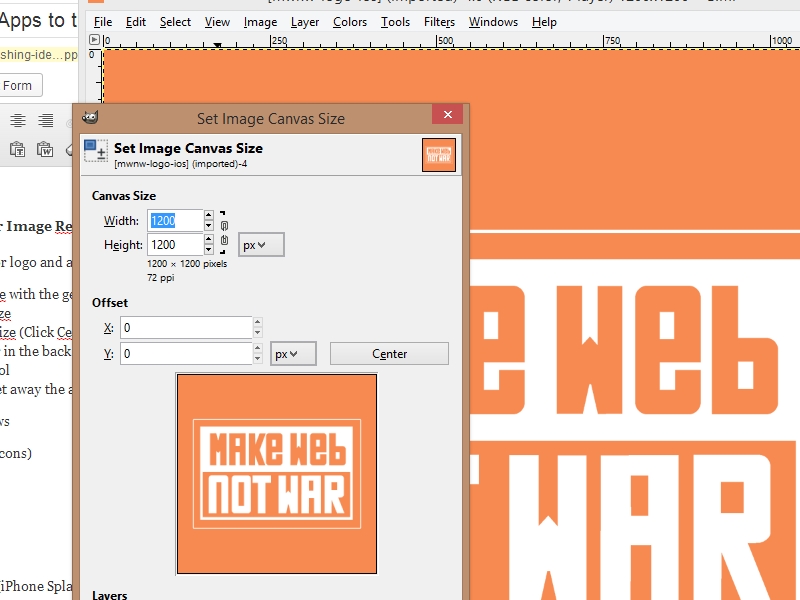Click the canvas size icon beside dialog heading
Screen dimensions: 800x600
coord(95,151)
